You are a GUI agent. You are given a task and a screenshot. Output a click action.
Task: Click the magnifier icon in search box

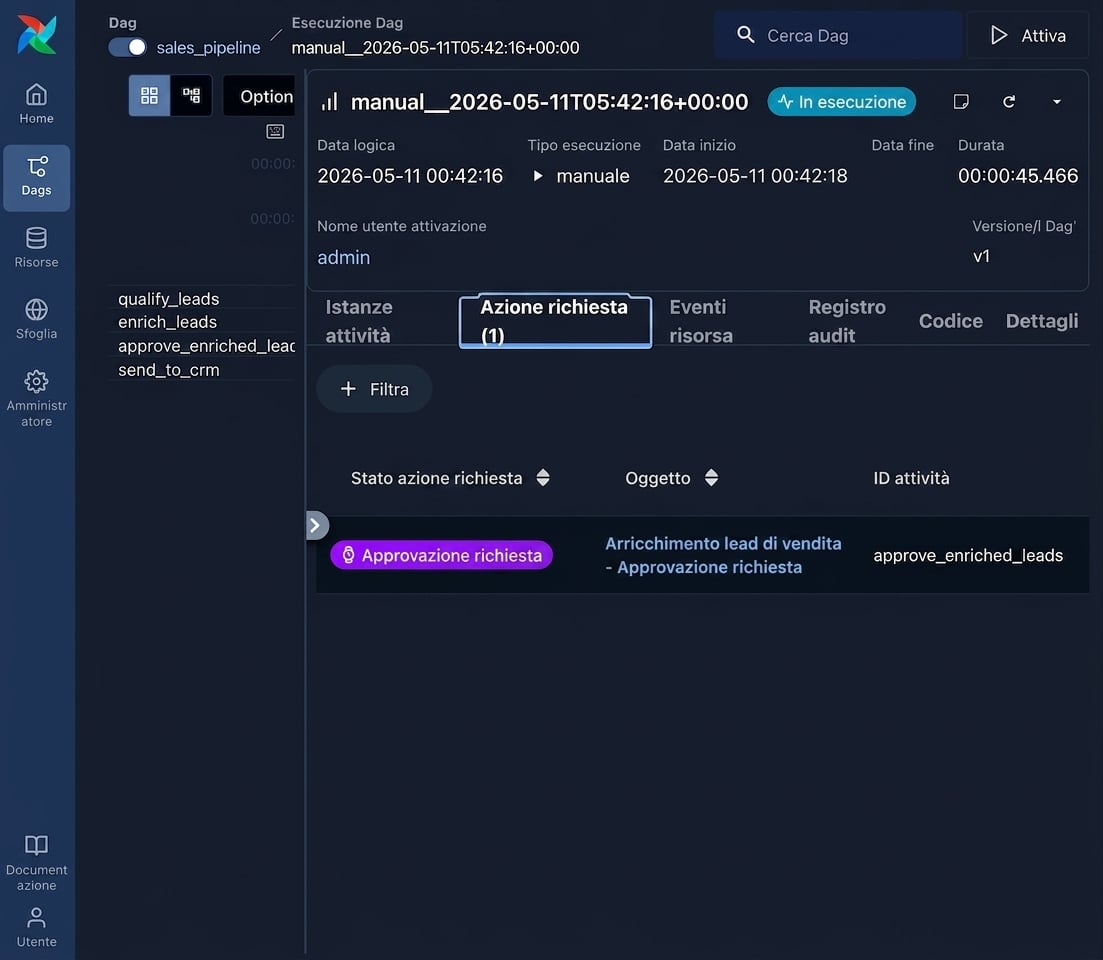[x=745, y=34]
